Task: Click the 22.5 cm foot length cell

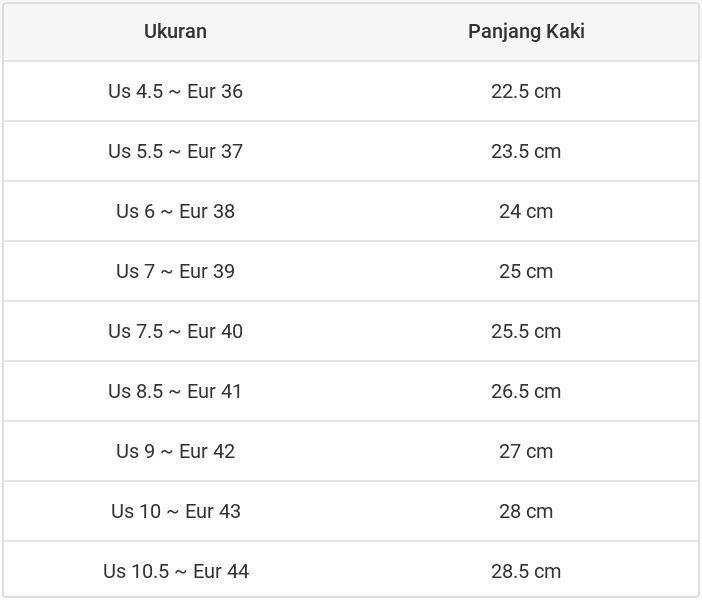Action: pyautogui.click(x=526, y=91)
